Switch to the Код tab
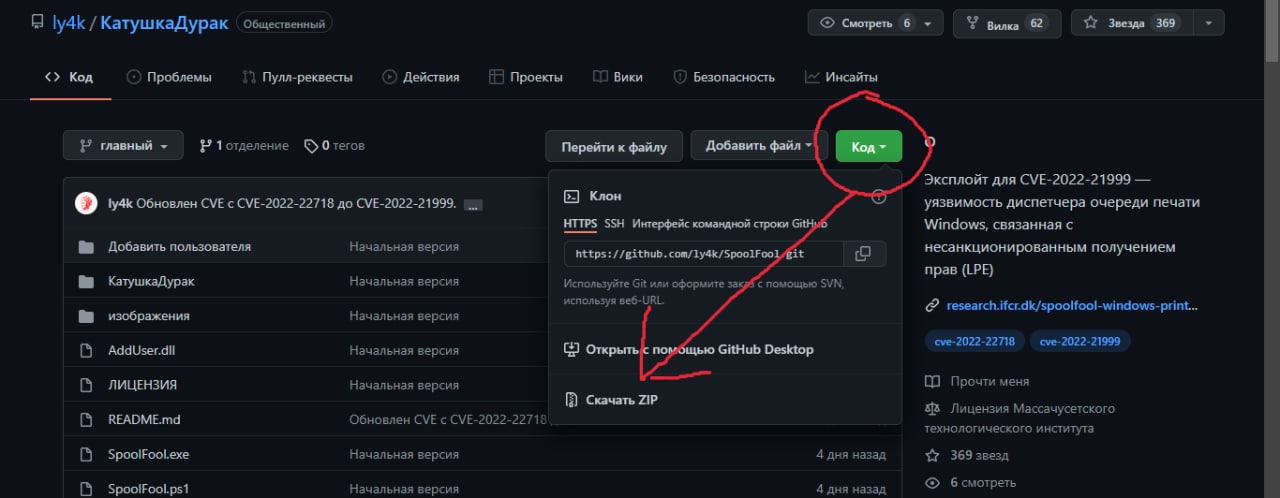The image size is (1280, 498). (x=70, y=77)
